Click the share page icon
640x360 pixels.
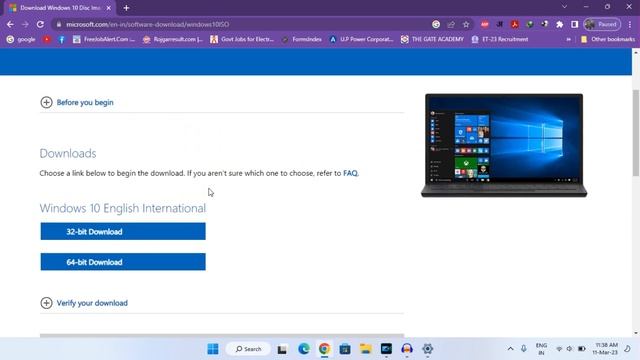click(x=451, y=24)
